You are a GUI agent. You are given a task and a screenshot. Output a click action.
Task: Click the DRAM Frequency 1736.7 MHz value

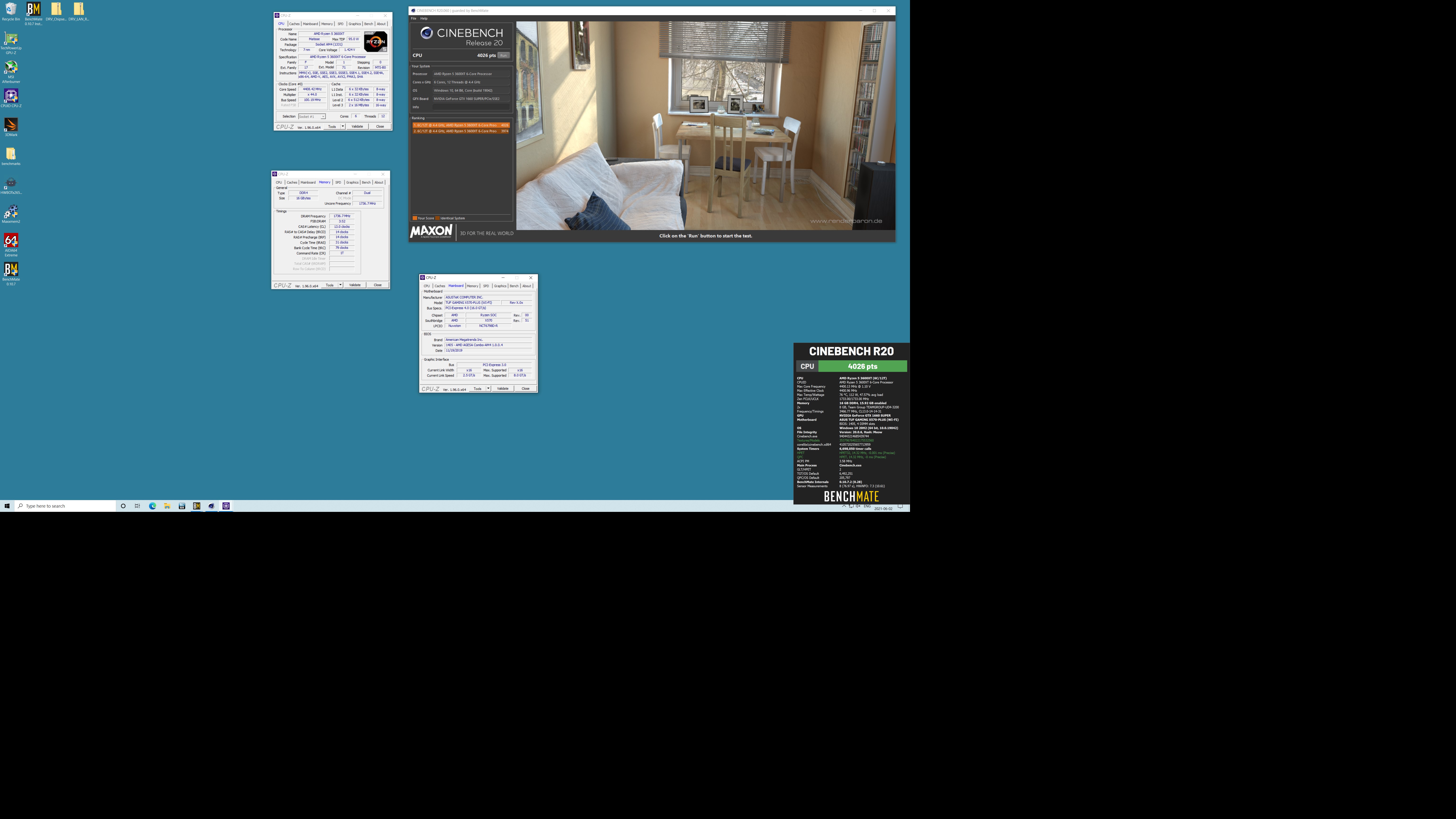[342, 216]
